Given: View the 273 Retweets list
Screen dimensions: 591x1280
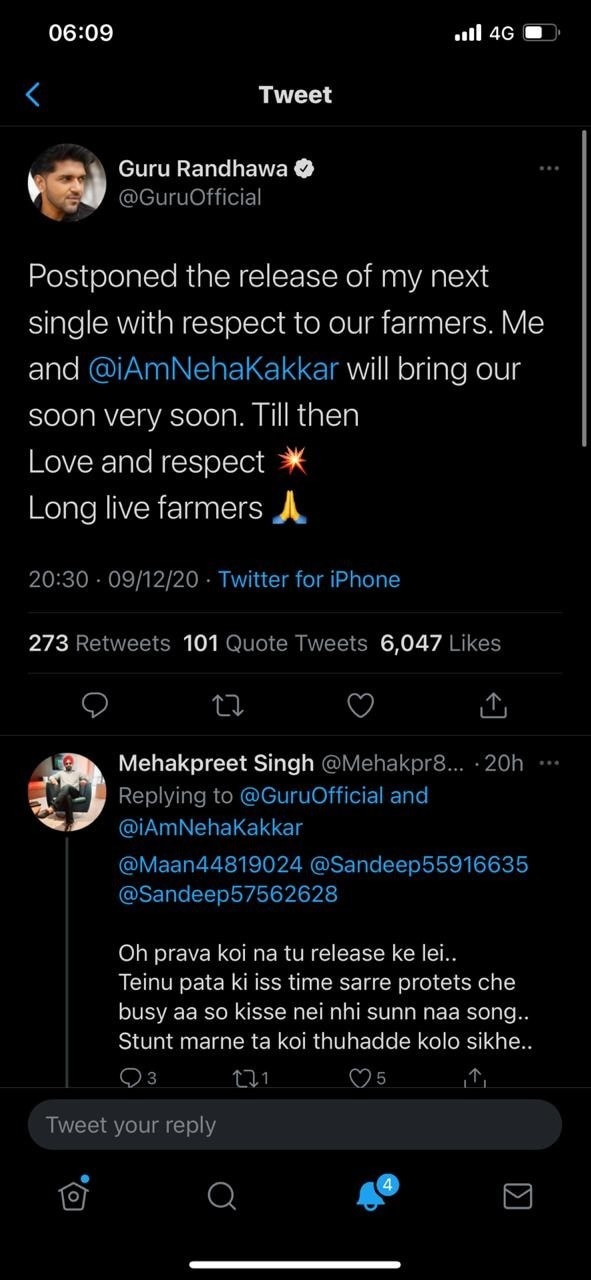Looking at the screenshot, I should [99, 643].
